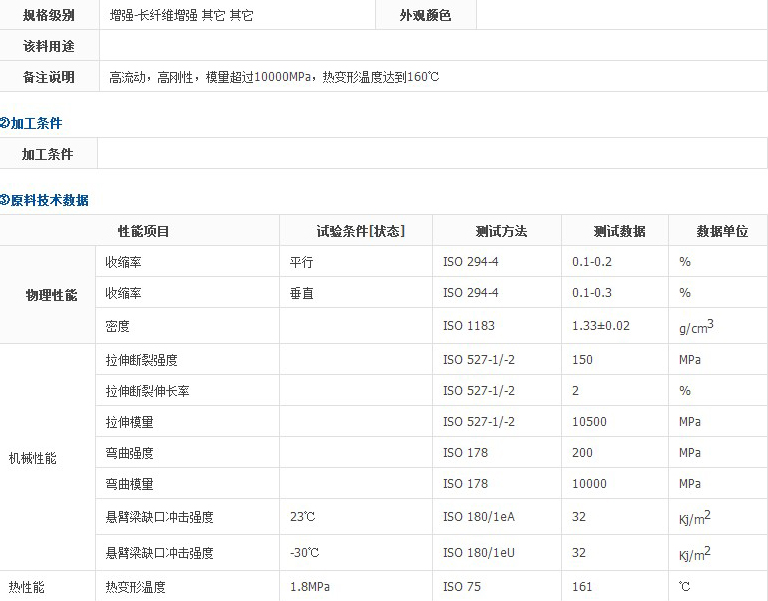768x601 pixels.
Task: Click the 备注说明 row label
Action: coord(49,77)
